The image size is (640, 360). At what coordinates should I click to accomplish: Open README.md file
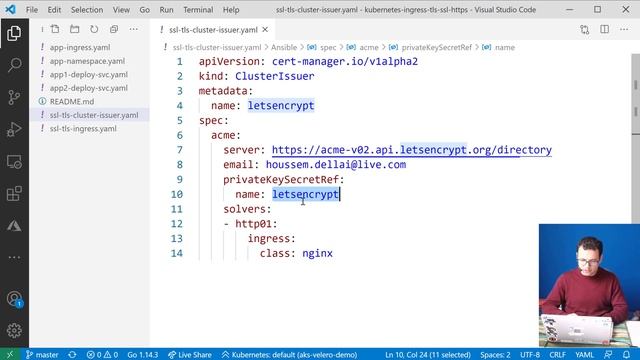pyautogui.click(x=72, y=101)
